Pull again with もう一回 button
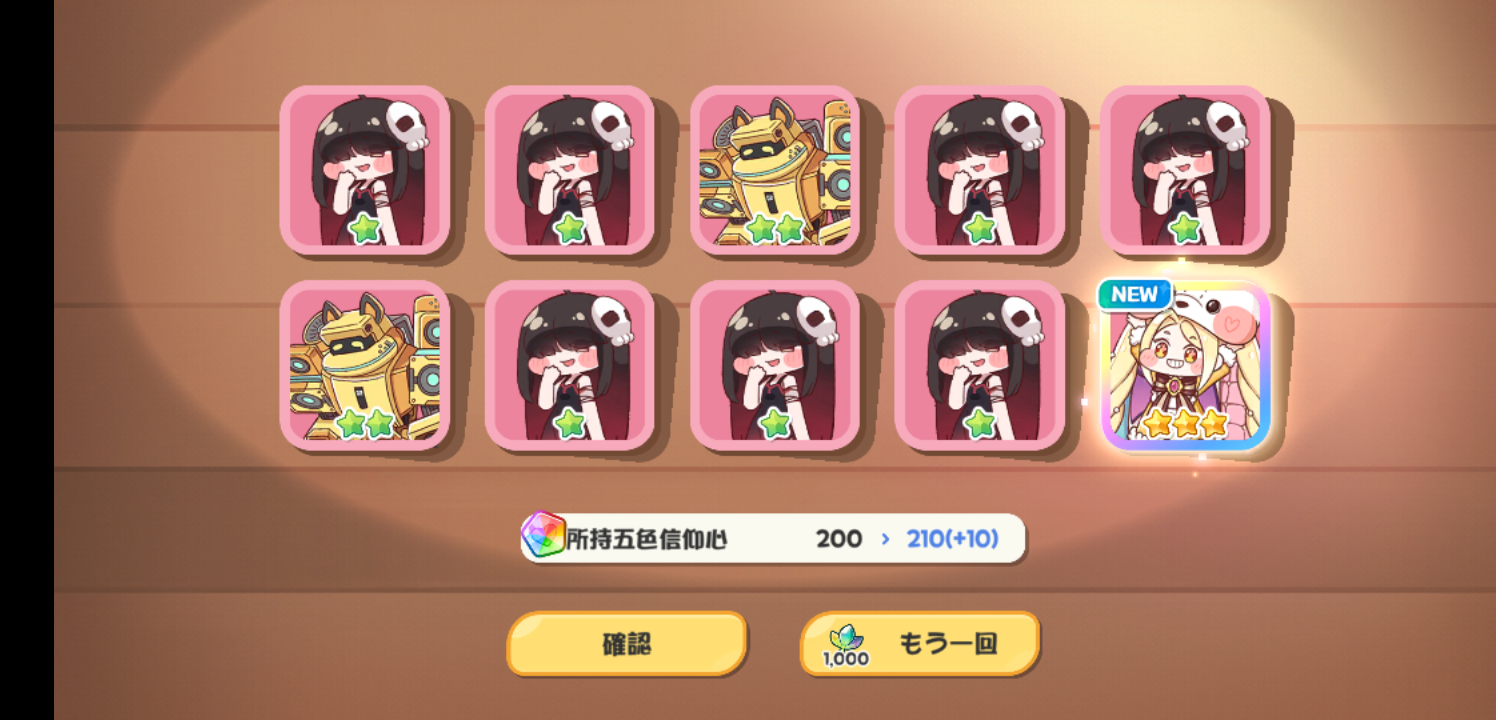 pos(920,644)
